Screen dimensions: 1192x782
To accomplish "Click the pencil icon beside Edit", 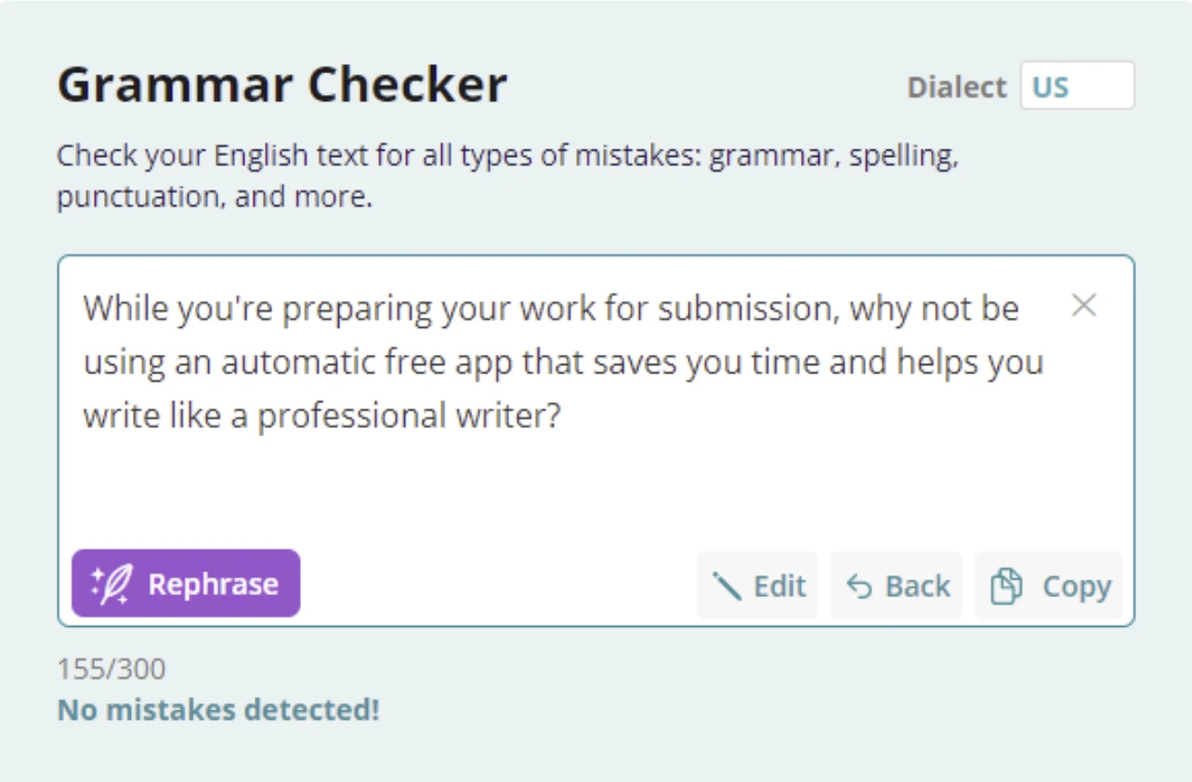I will (726, 586).
